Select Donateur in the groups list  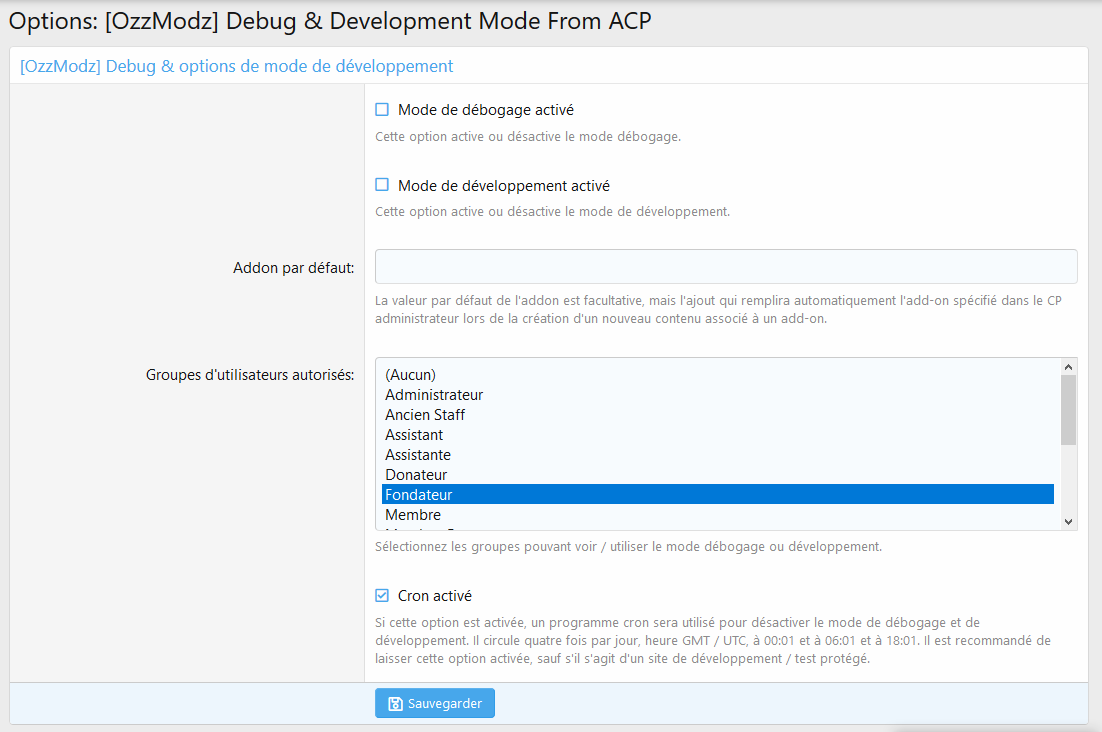pos(416,475)
